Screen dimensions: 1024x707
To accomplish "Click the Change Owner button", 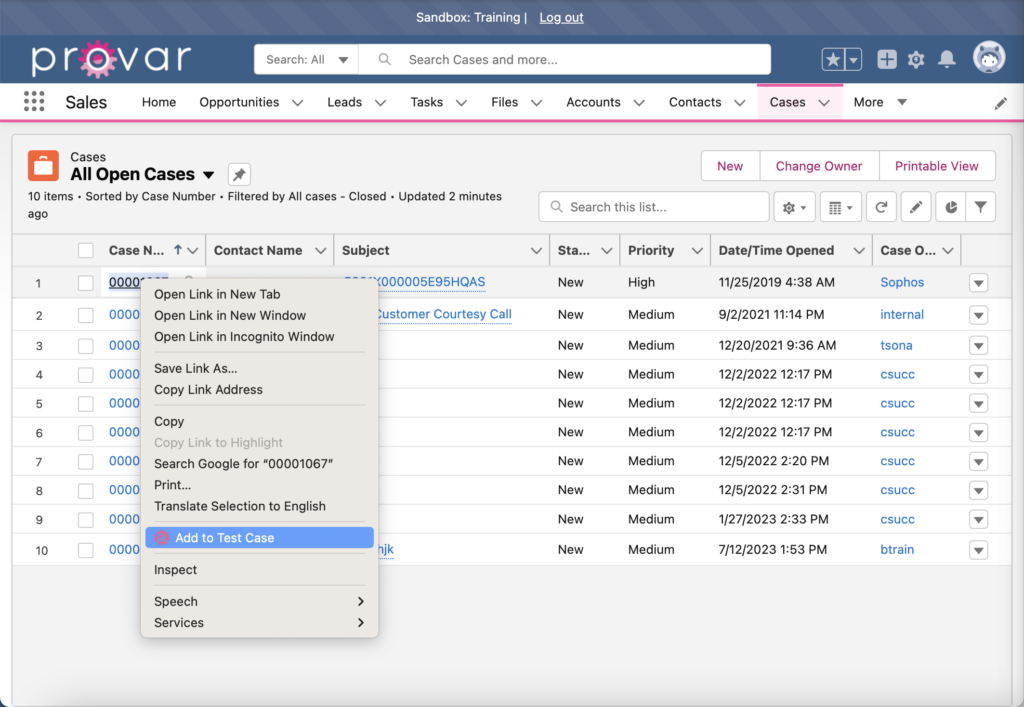I will 819,165.
